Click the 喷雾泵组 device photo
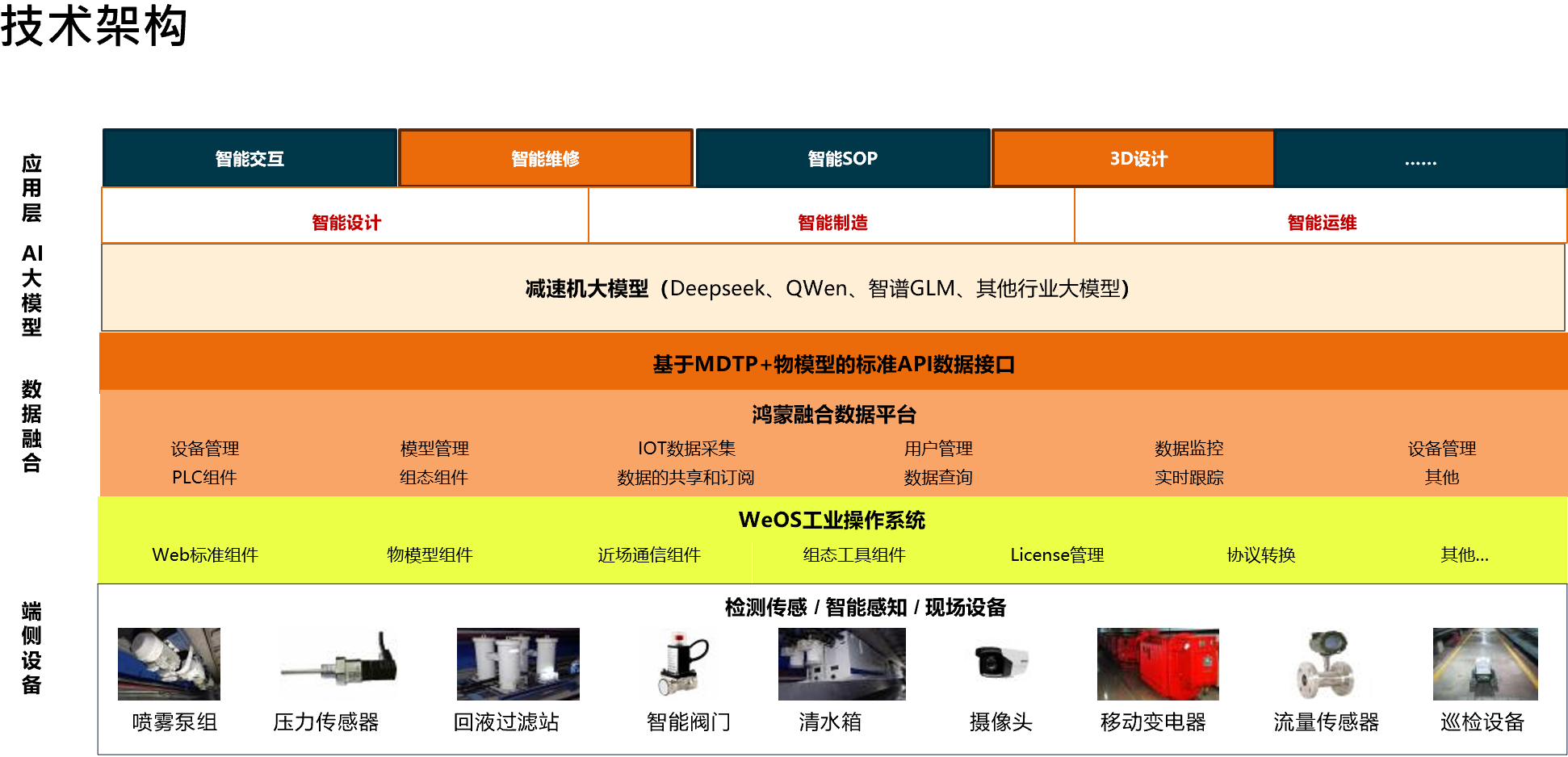The image size is (1568, 757). pyautogui.click(x=169, y=663)
